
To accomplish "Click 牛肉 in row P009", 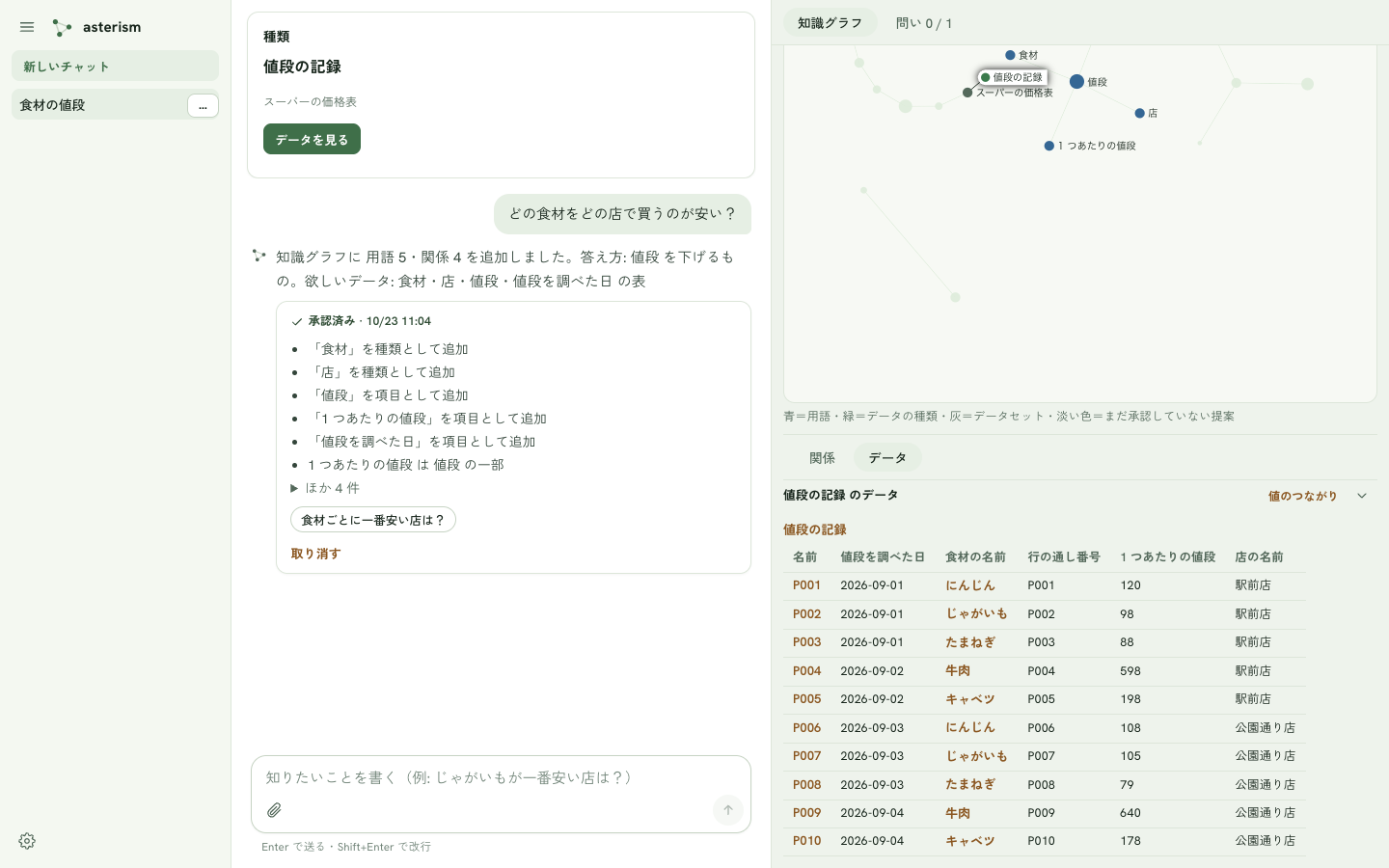I will pyautogui.click(x=958, y=813).
